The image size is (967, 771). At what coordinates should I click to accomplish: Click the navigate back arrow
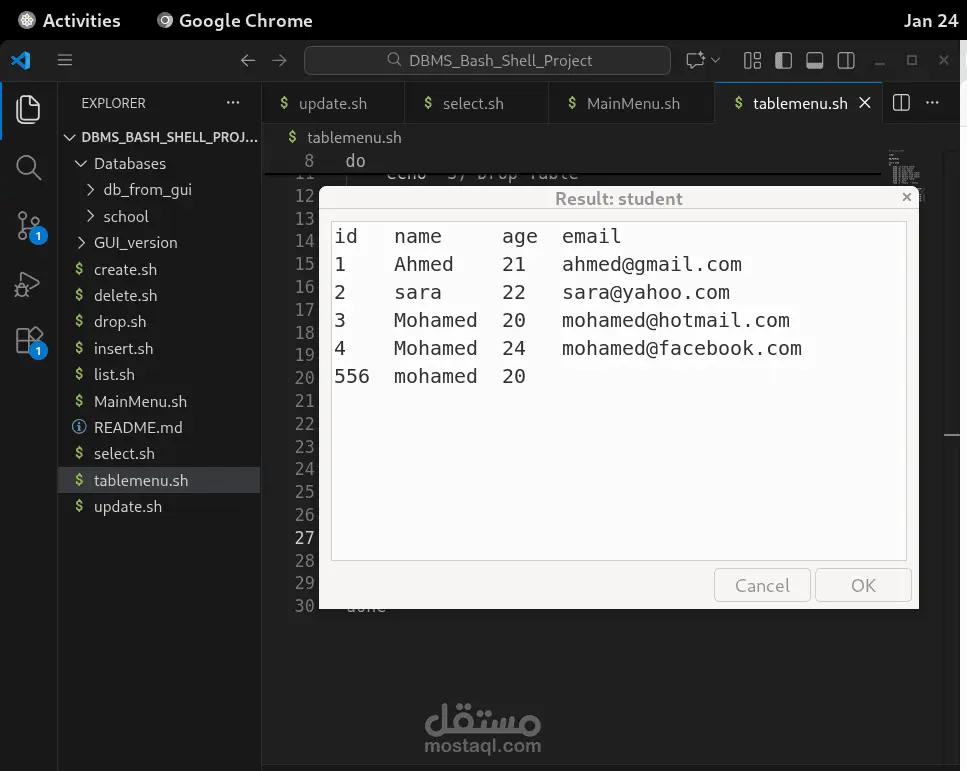click(x=248, y=60)
